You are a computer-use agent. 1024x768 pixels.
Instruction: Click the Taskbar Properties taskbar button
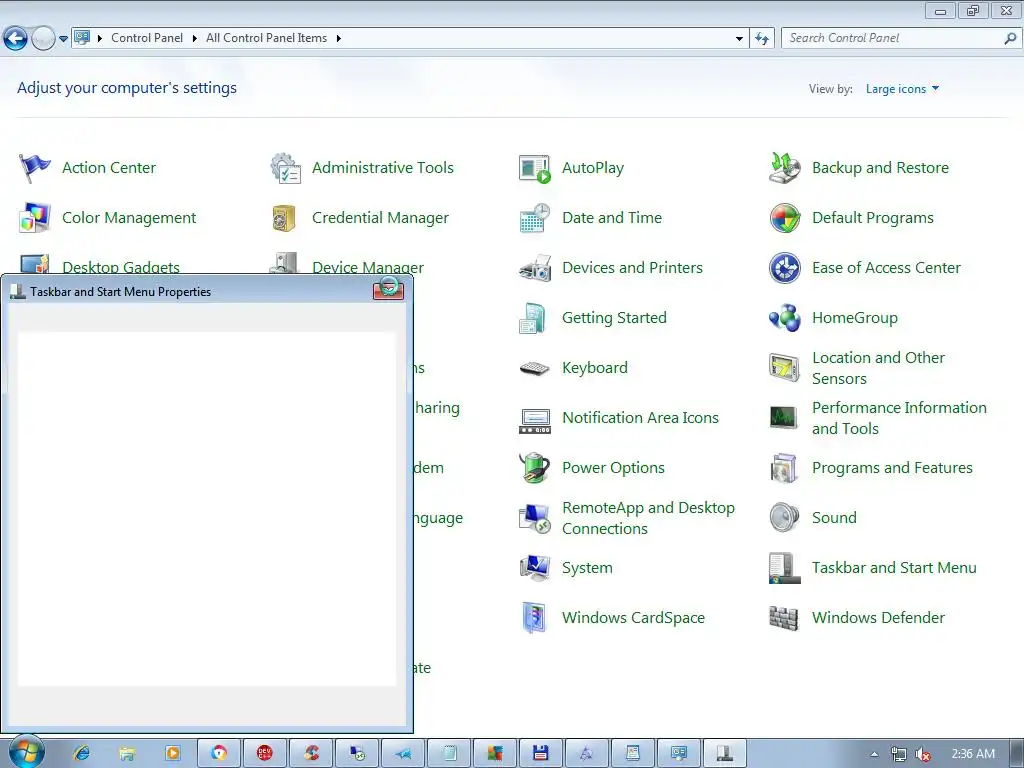(x=725, y=754)
